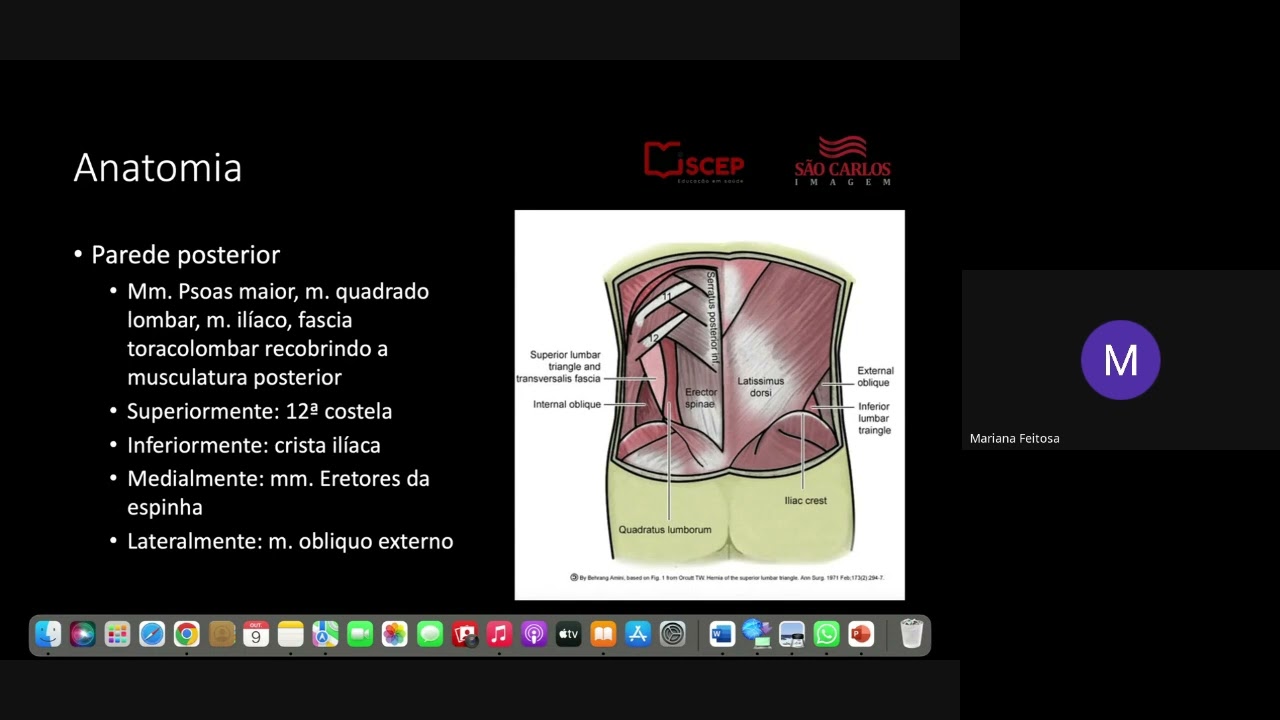This screenshot has height=720, width=1280.
Task: Open Migration Assistant globe icon in dock
Action: pyautogui.click(x=757, y=634)
